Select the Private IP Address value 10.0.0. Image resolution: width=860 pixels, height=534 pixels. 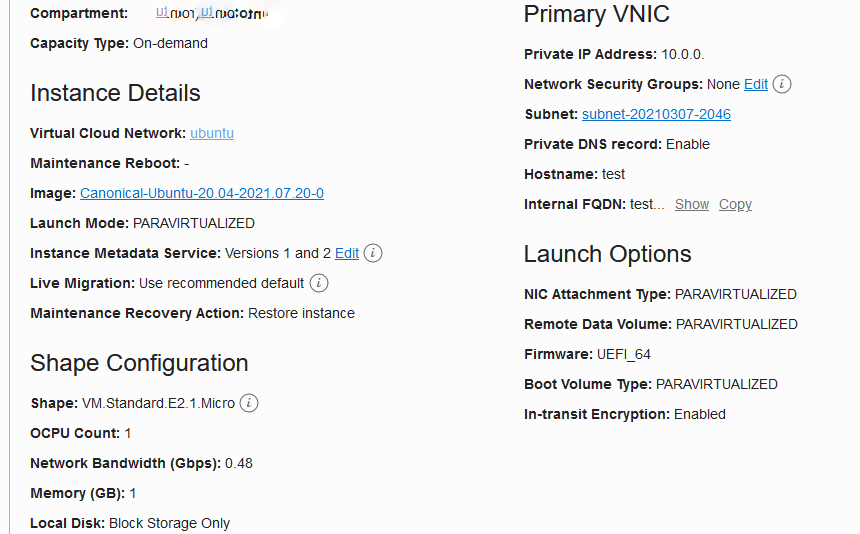[x=683, y=54]
